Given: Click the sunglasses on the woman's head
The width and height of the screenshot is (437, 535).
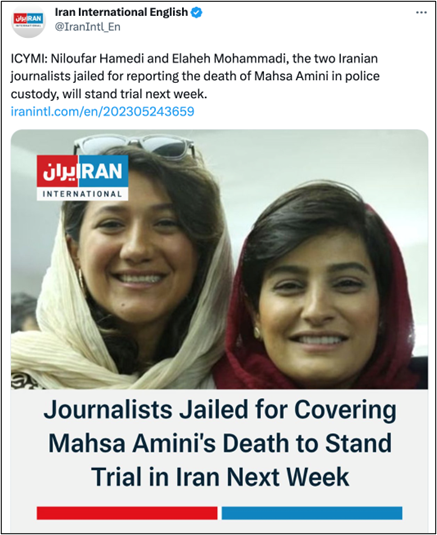Looking at the screenshot, I should coord(135,145).
